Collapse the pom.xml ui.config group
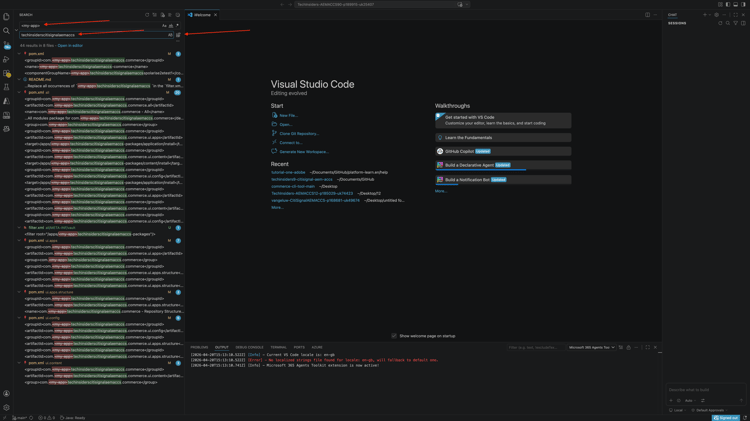 click(19, 318)
